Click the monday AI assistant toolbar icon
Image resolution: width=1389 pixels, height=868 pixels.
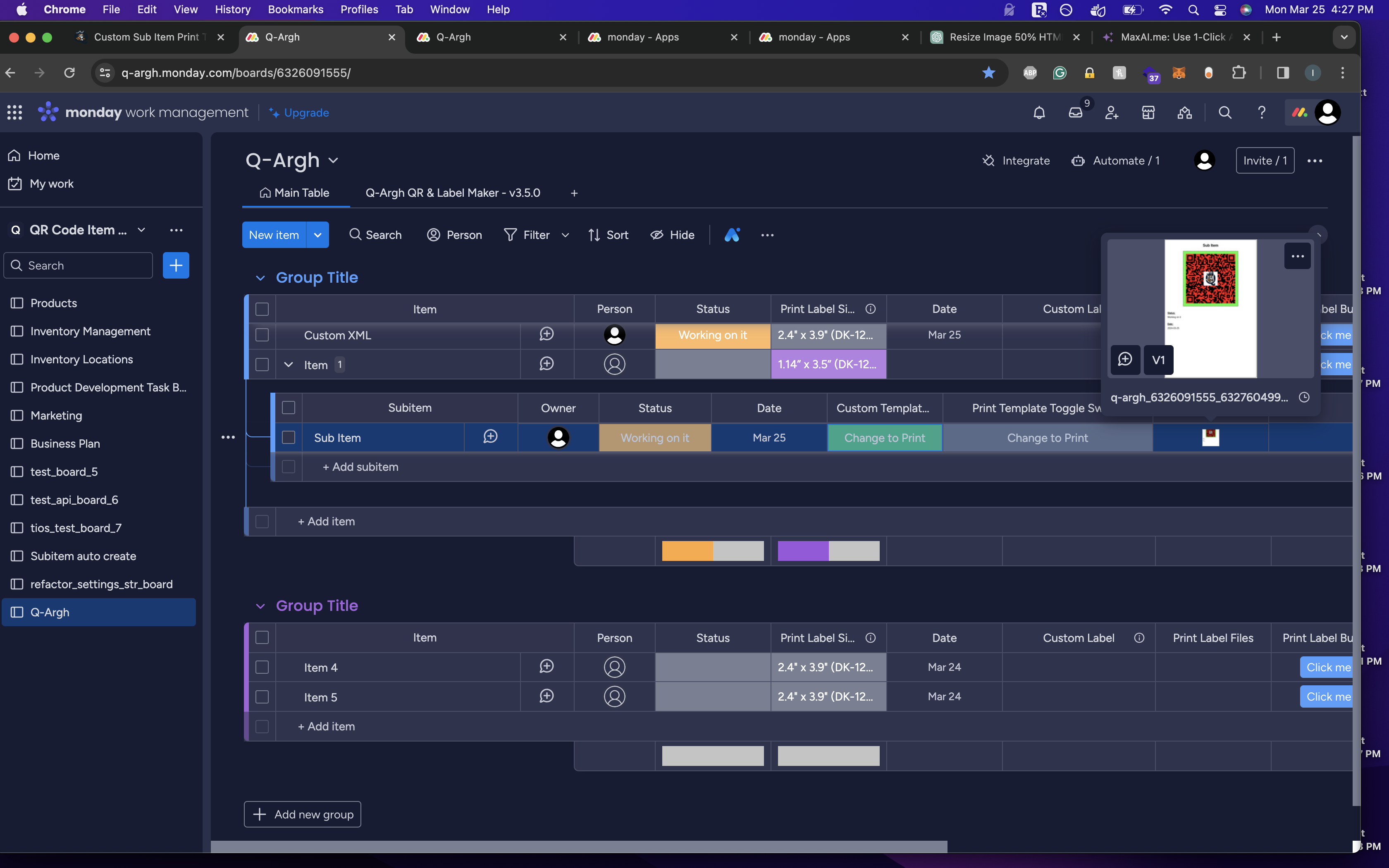[x=732, y=235]
